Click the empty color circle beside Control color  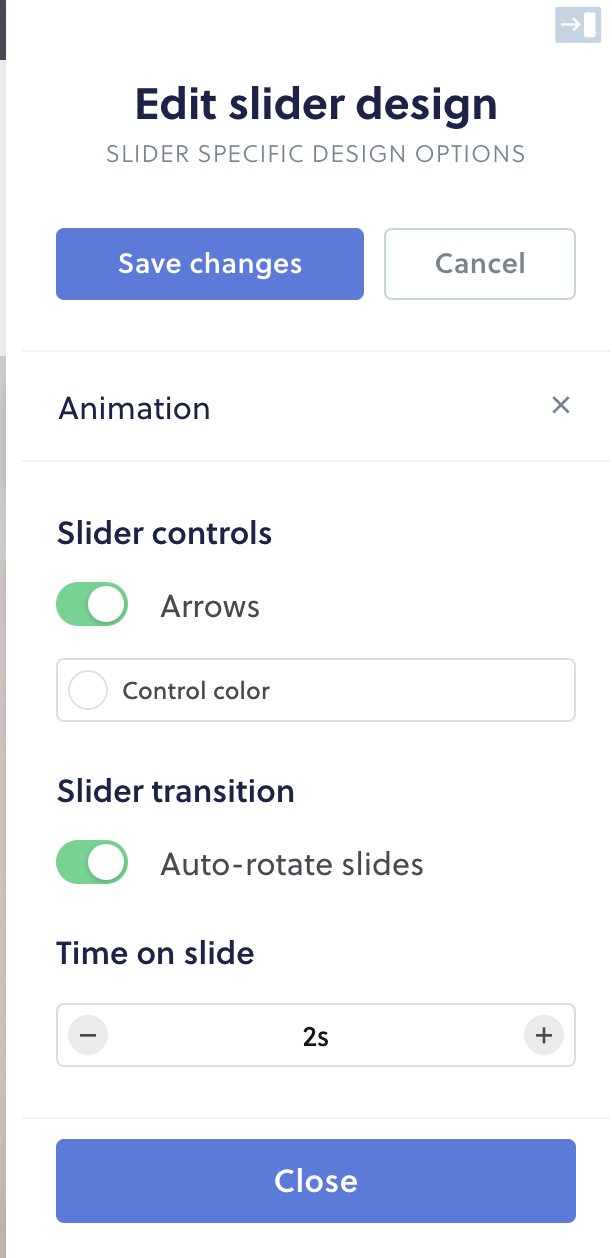click(x=88, y=690)
